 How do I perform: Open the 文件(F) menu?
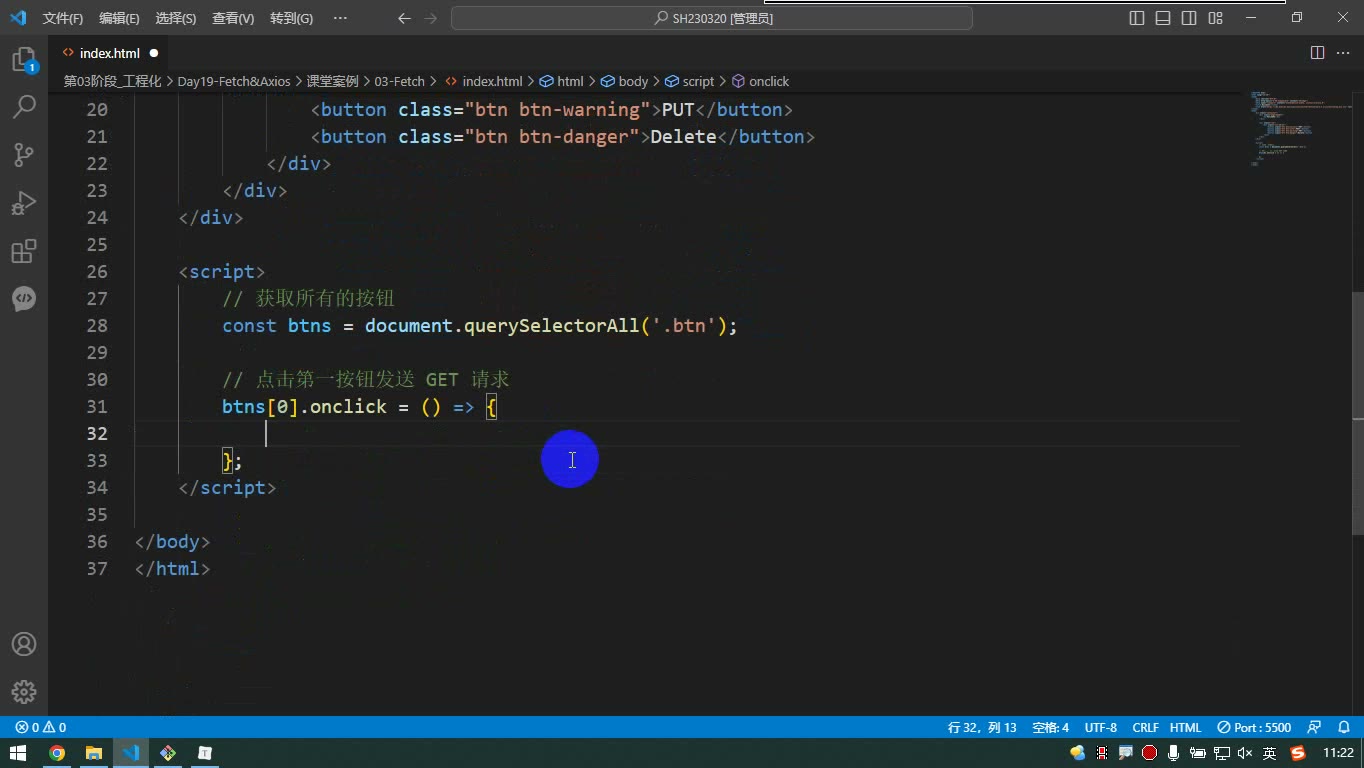(x=63, y=18)
